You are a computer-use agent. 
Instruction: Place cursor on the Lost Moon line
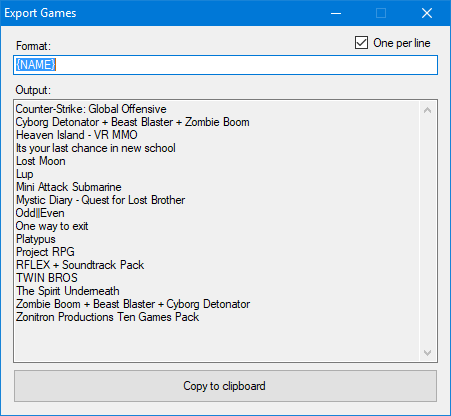coord(41,161)
